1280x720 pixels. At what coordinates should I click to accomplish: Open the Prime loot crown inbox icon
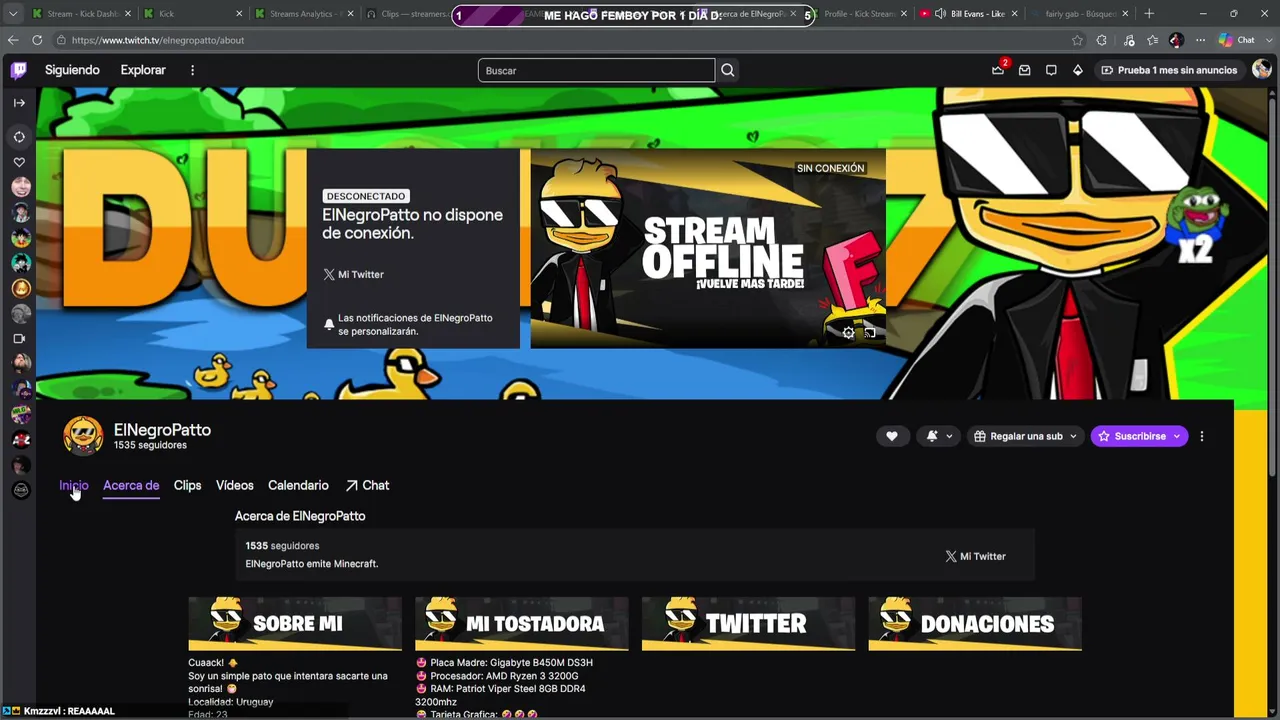click(998, 70)
